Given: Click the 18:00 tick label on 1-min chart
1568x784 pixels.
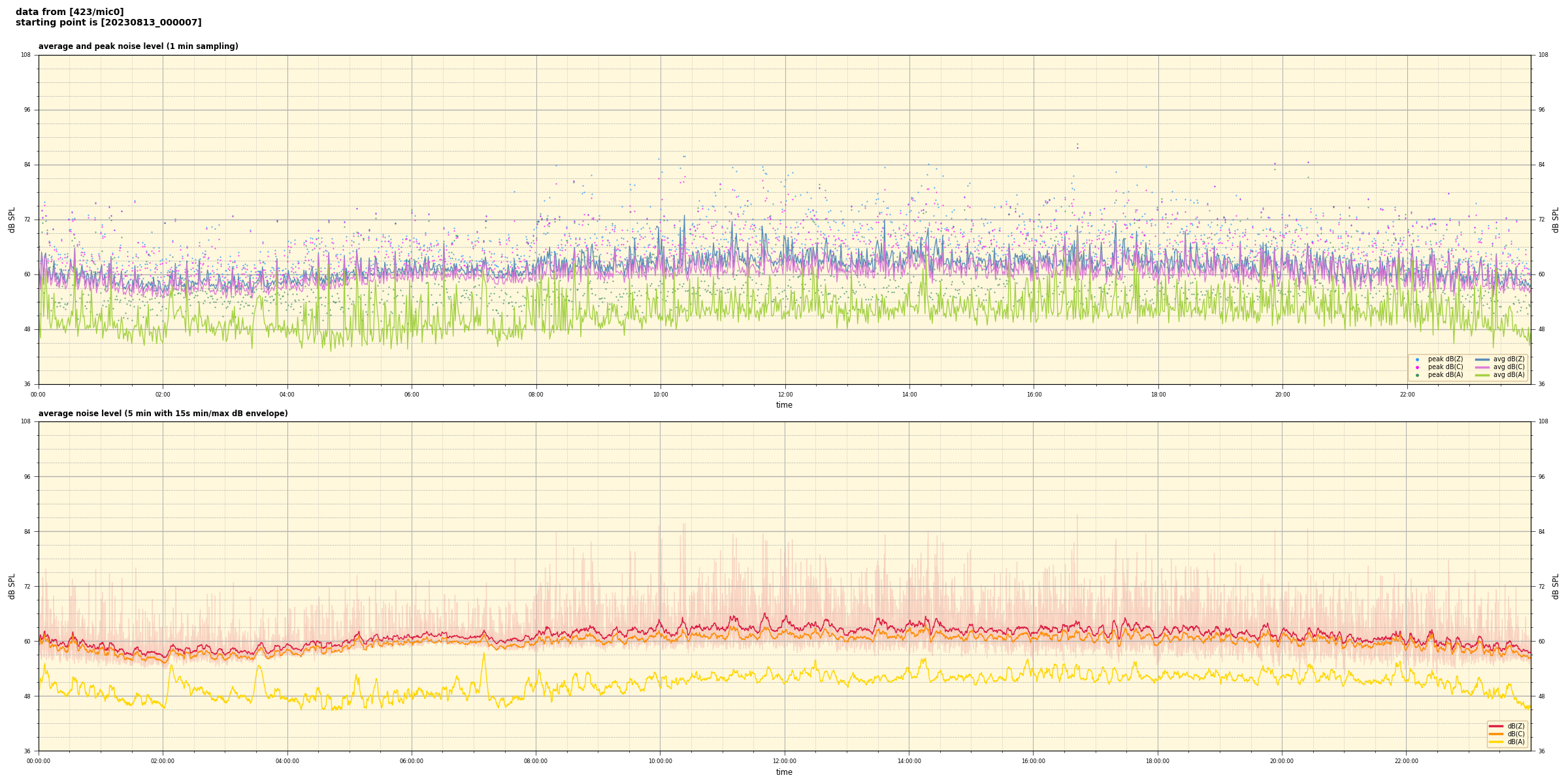Looking at the screenshot, I should (1158, 395).
